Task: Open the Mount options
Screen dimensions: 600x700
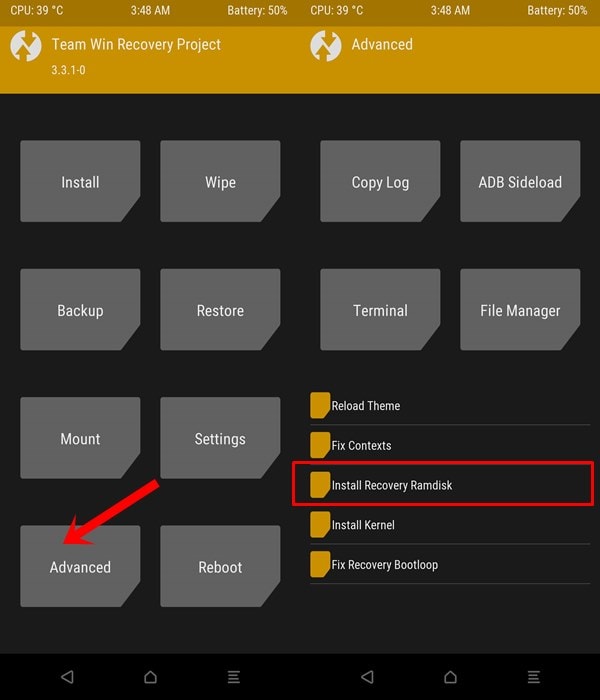Action: click(x=80, y=438)
